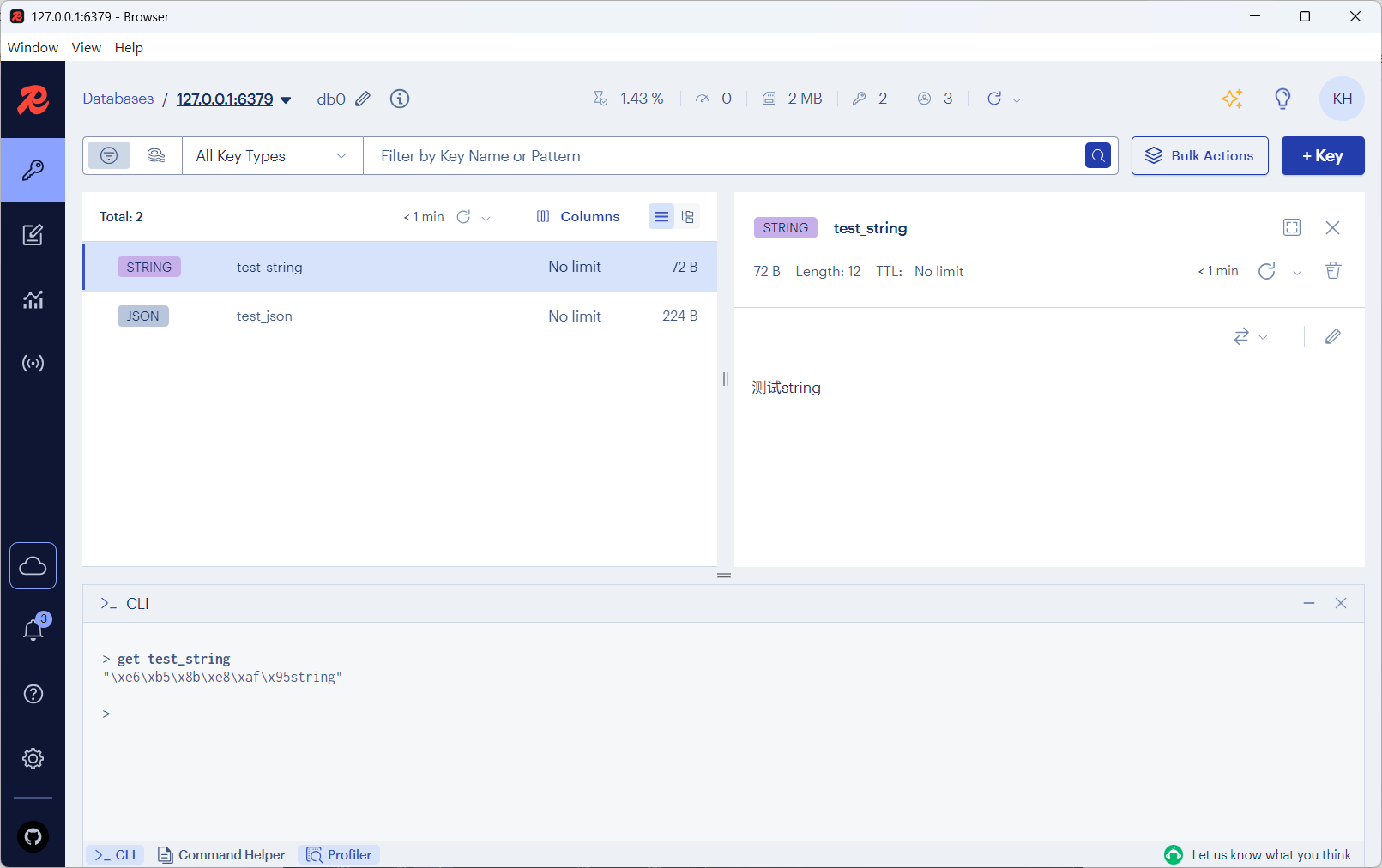Expand auto-refresh options for key details
1382x868 pixels.
pyautogui.click(x=1297, y=273)
